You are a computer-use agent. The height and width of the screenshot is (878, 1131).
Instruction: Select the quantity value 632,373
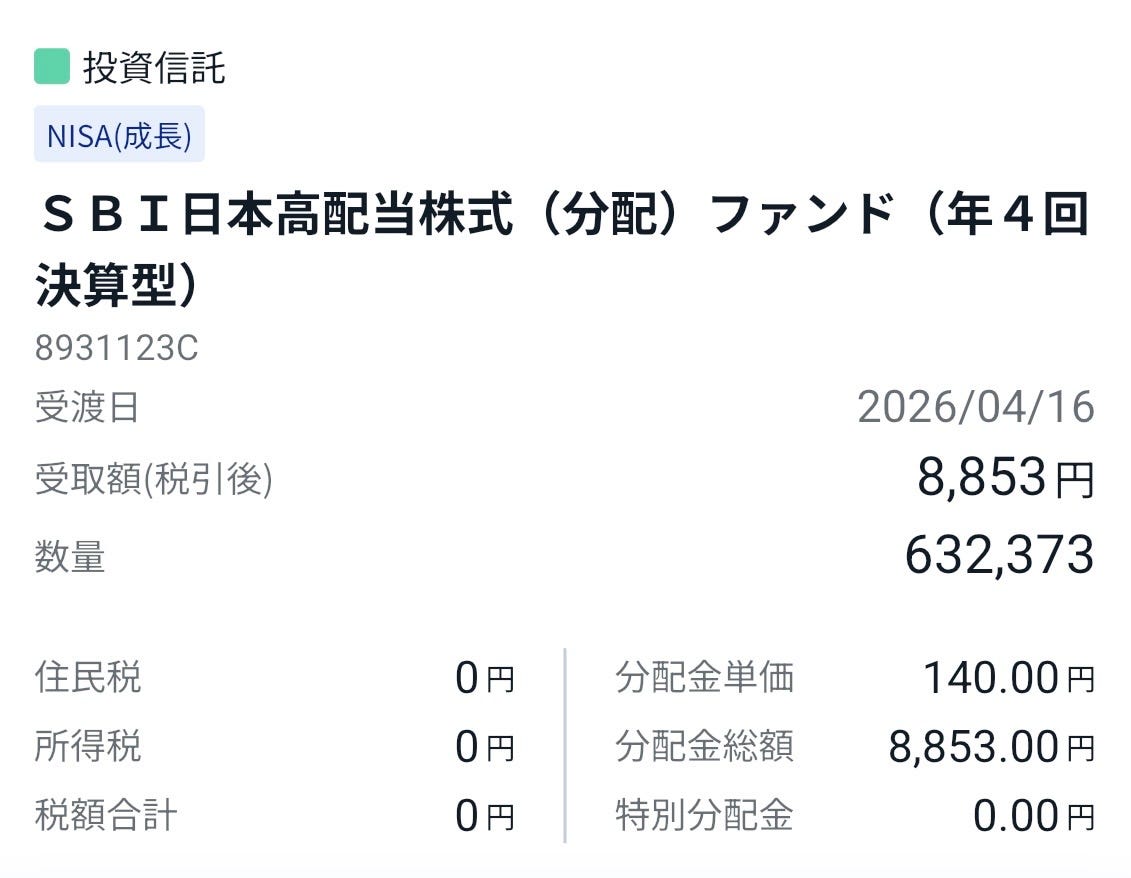(x=1000, y=555)
